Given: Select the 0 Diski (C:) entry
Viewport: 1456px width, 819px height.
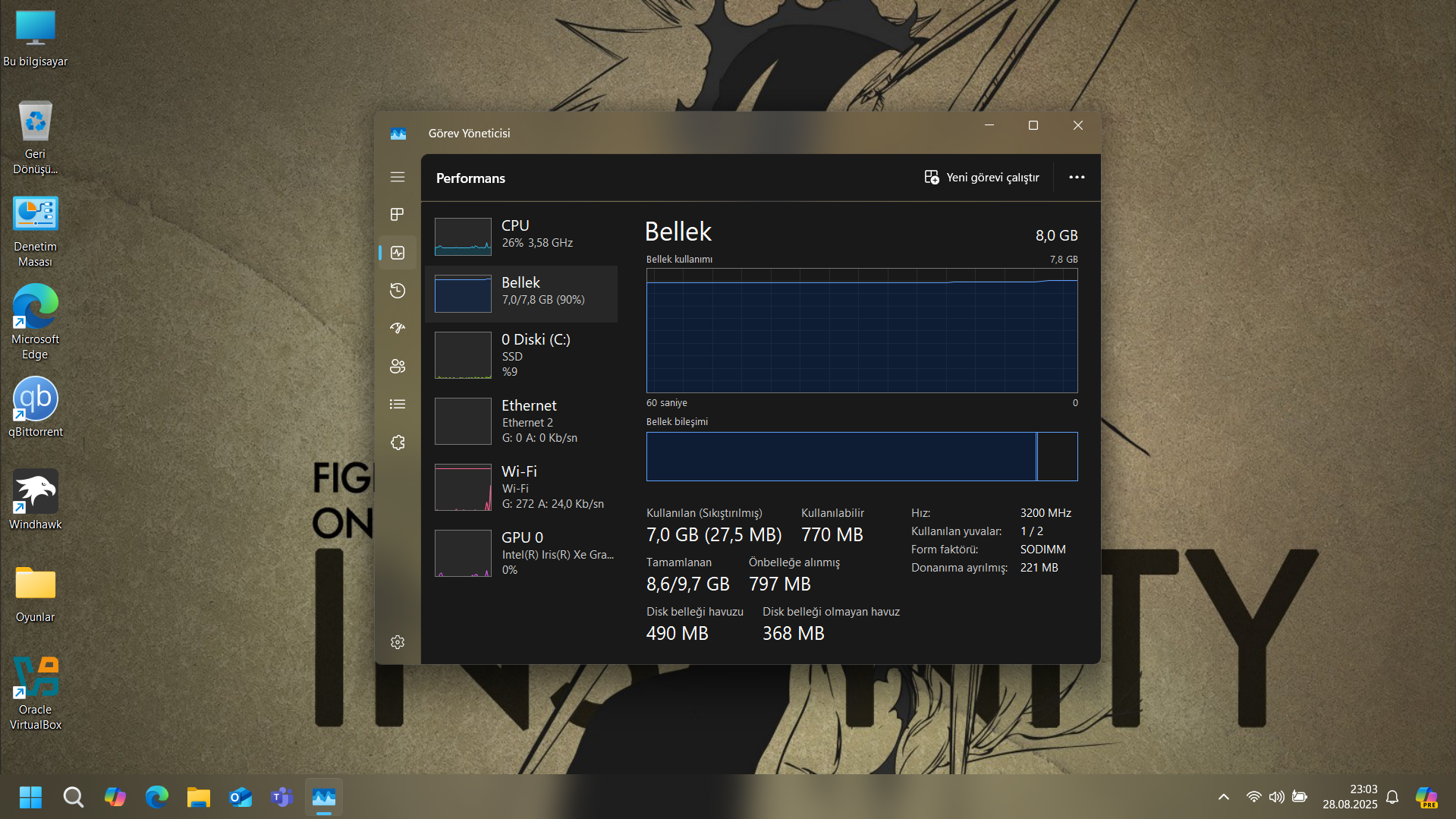Looking at the screenshot, I should point(522,354).
